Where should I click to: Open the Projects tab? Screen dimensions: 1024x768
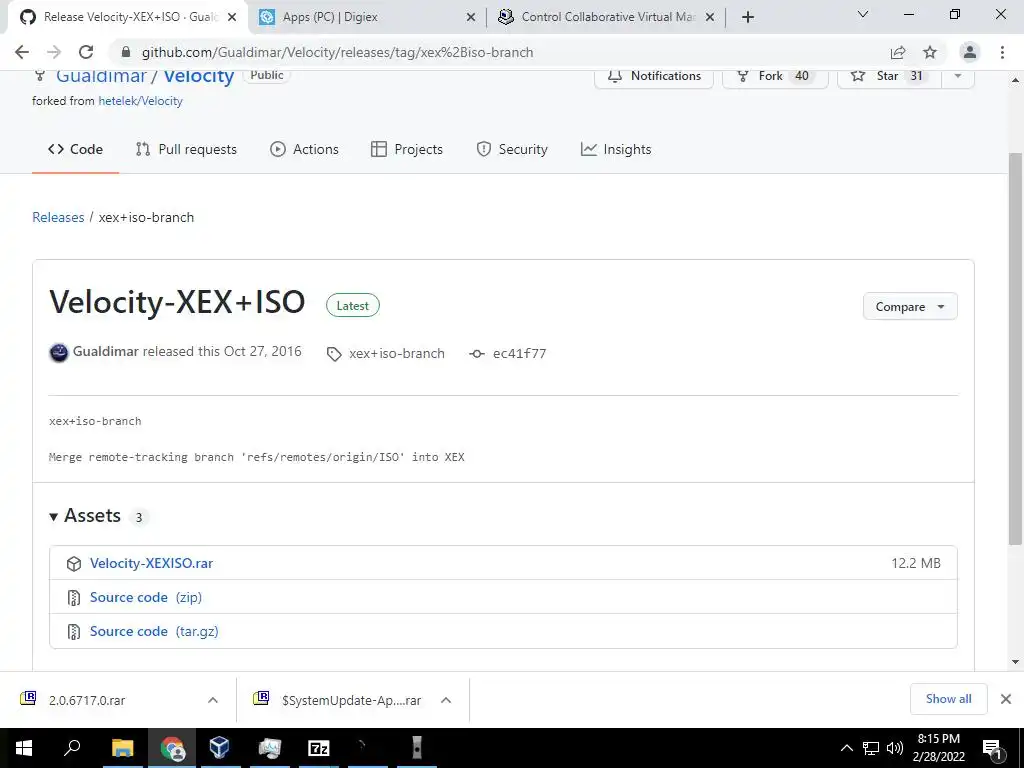click(x=407, y=150)
